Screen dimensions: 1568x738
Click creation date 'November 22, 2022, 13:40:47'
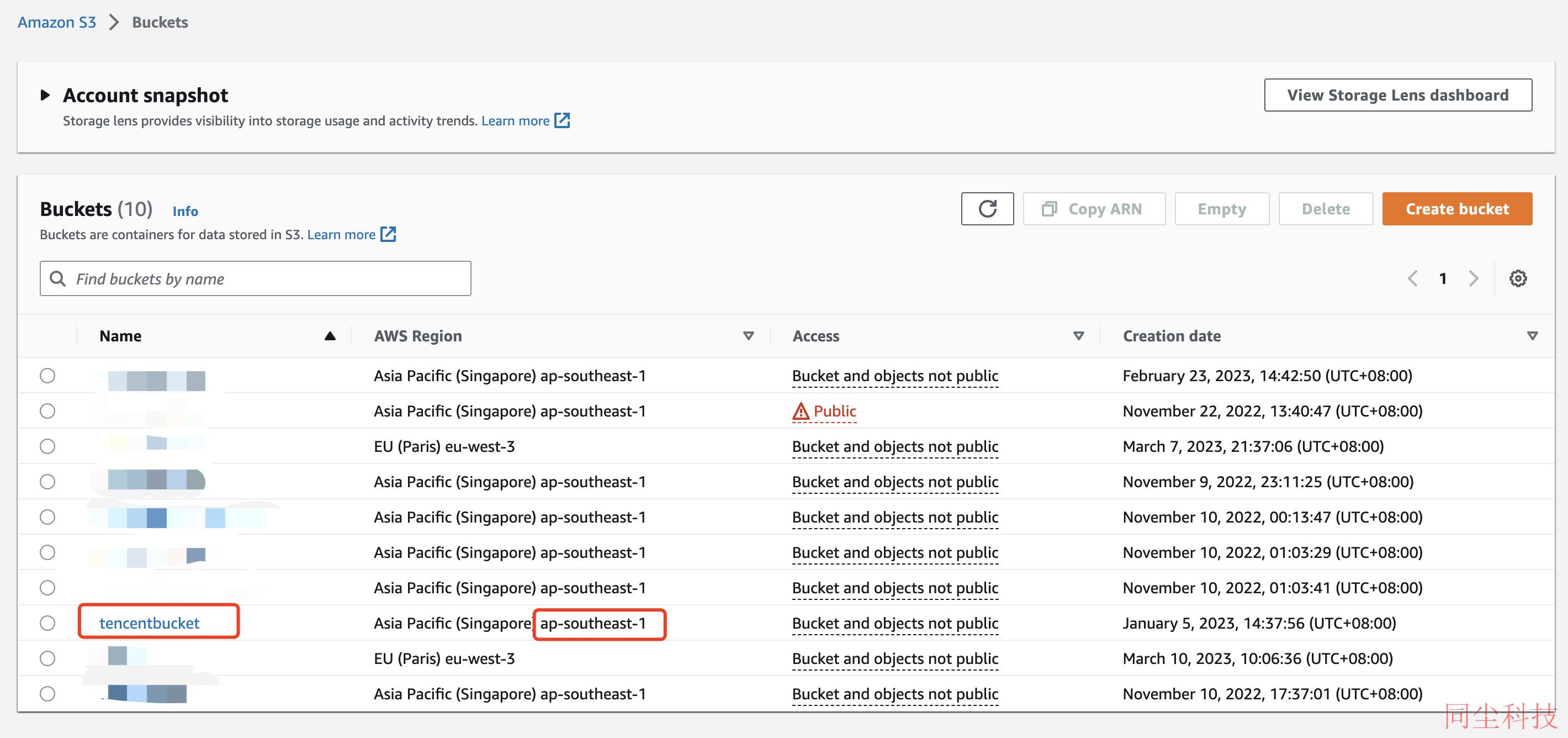[x=1273, y=411]
